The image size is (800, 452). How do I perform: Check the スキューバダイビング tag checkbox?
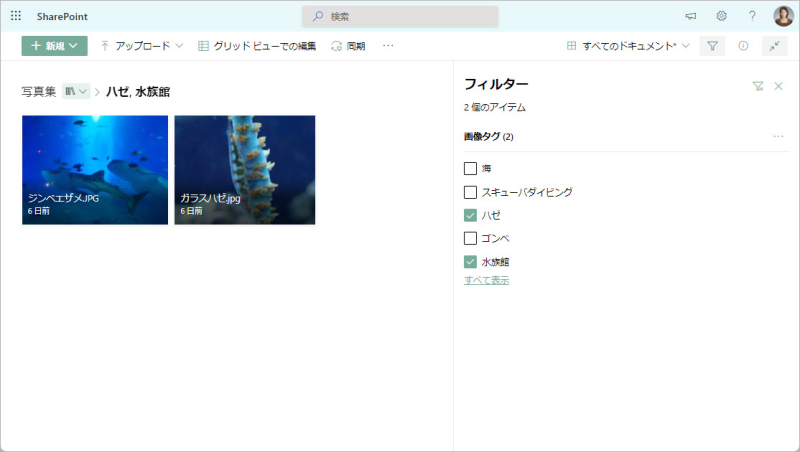pyautogui.click(x=470, y=192)
